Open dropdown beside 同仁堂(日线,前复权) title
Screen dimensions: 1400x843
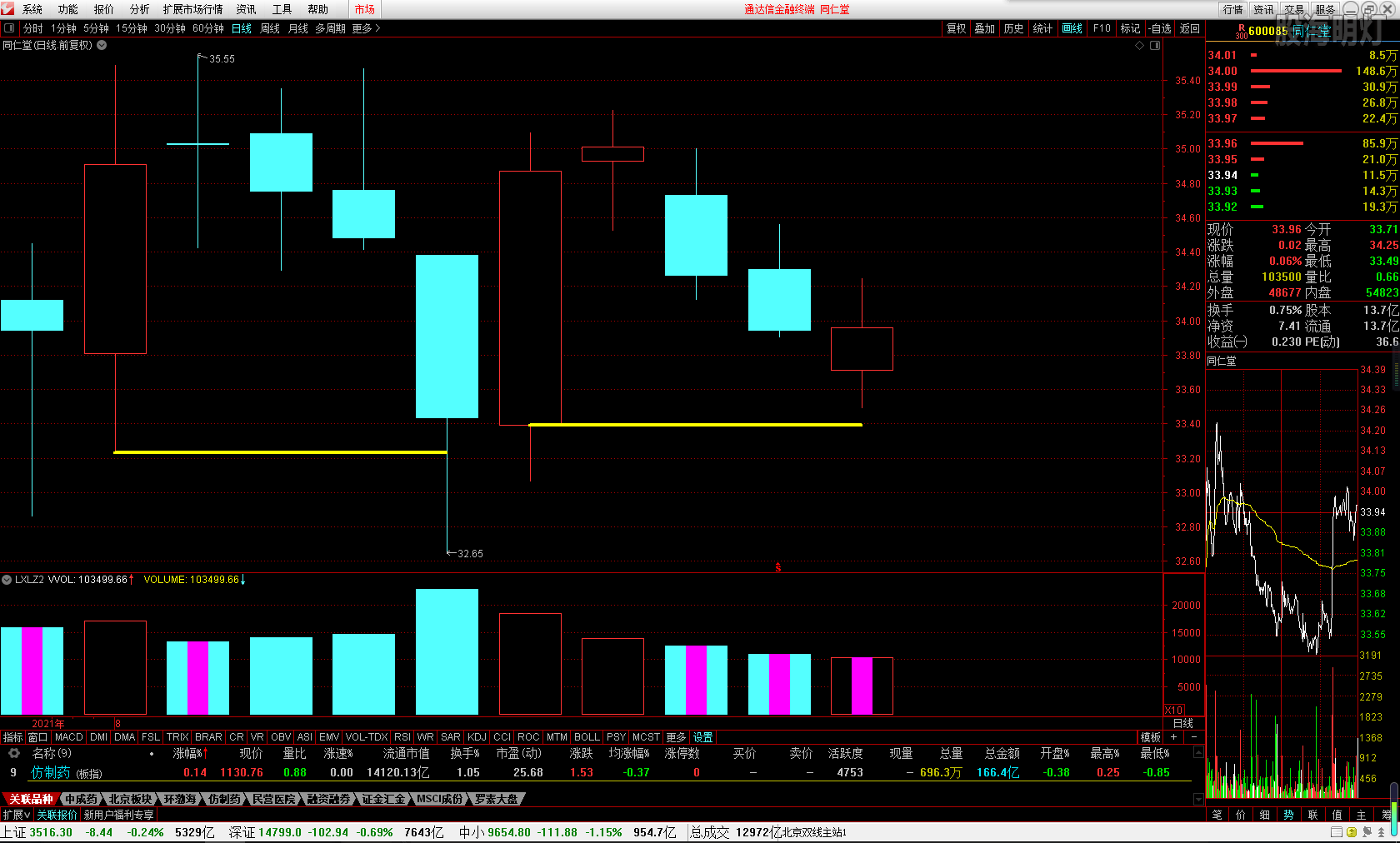coord(102,45)
